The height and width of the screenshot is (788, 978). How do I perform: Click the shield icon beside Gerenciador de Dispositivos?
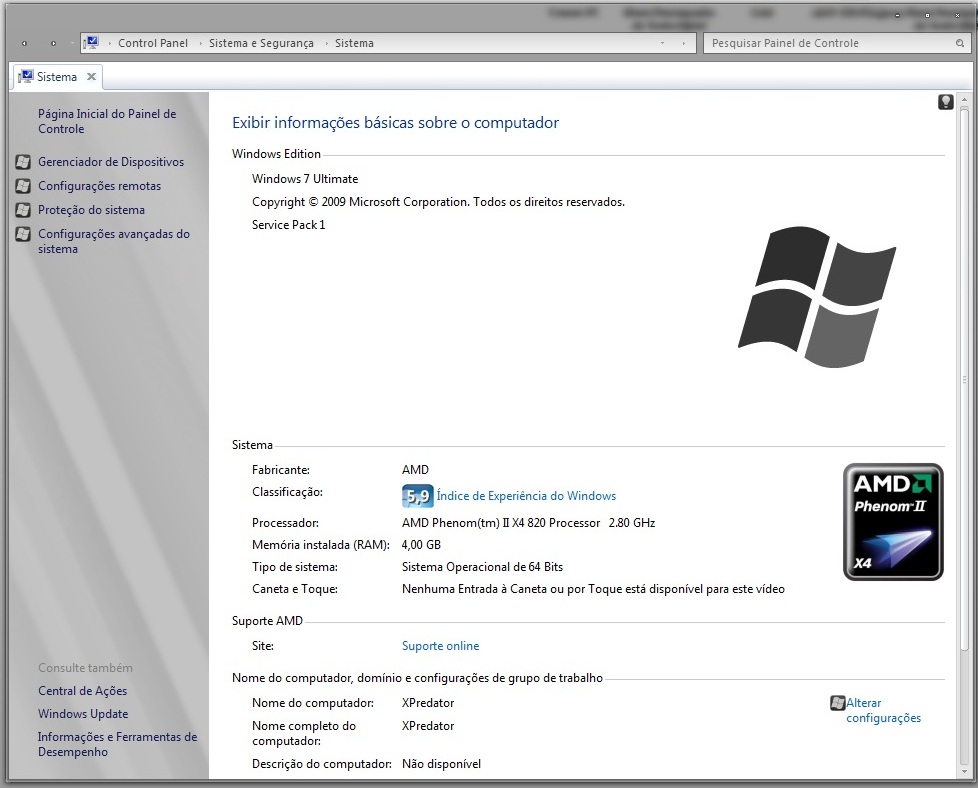coord(23,162)
